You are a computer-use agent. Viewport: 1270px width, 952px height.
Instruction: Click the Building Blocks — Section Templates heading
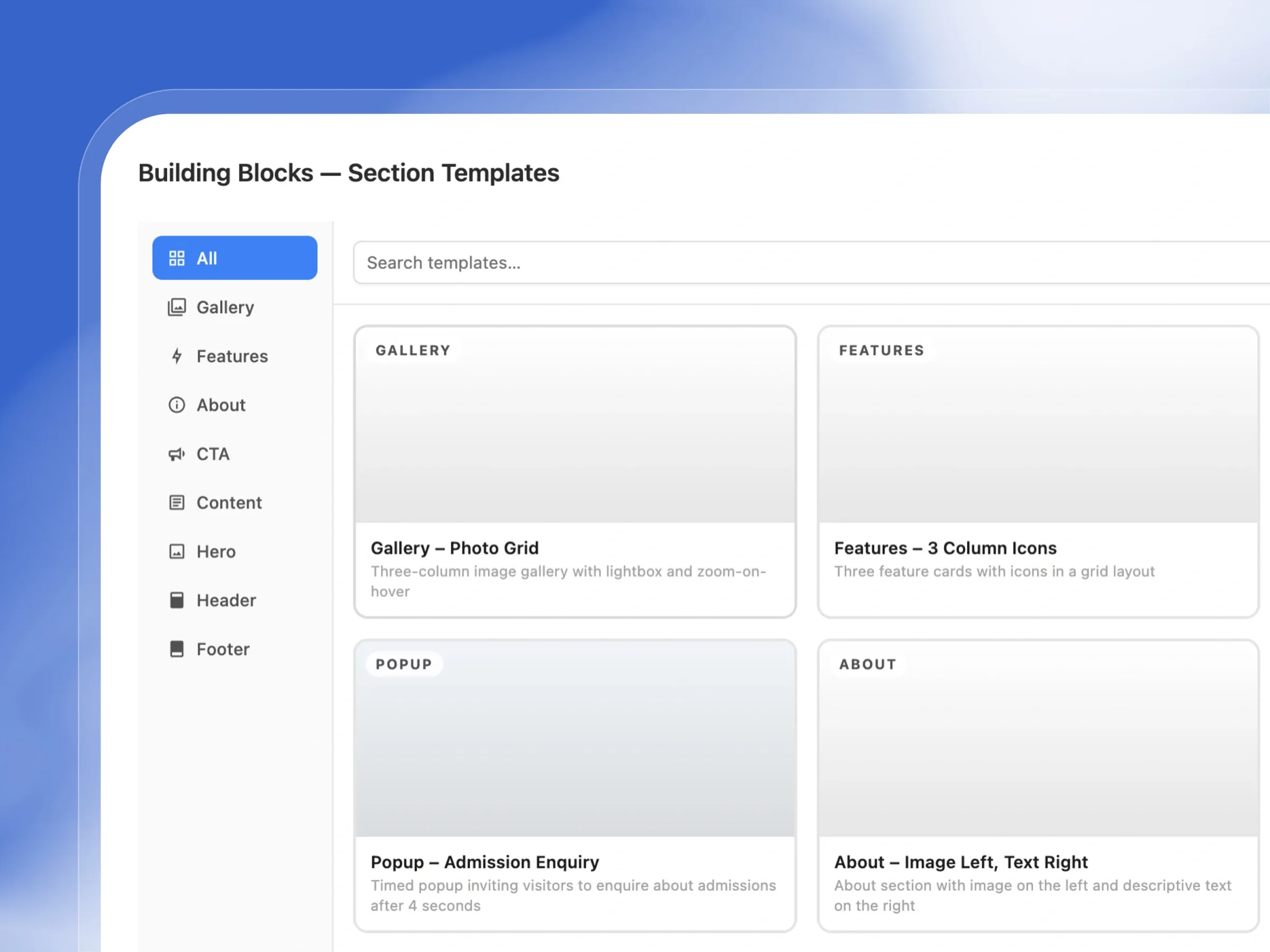[349, 173]
